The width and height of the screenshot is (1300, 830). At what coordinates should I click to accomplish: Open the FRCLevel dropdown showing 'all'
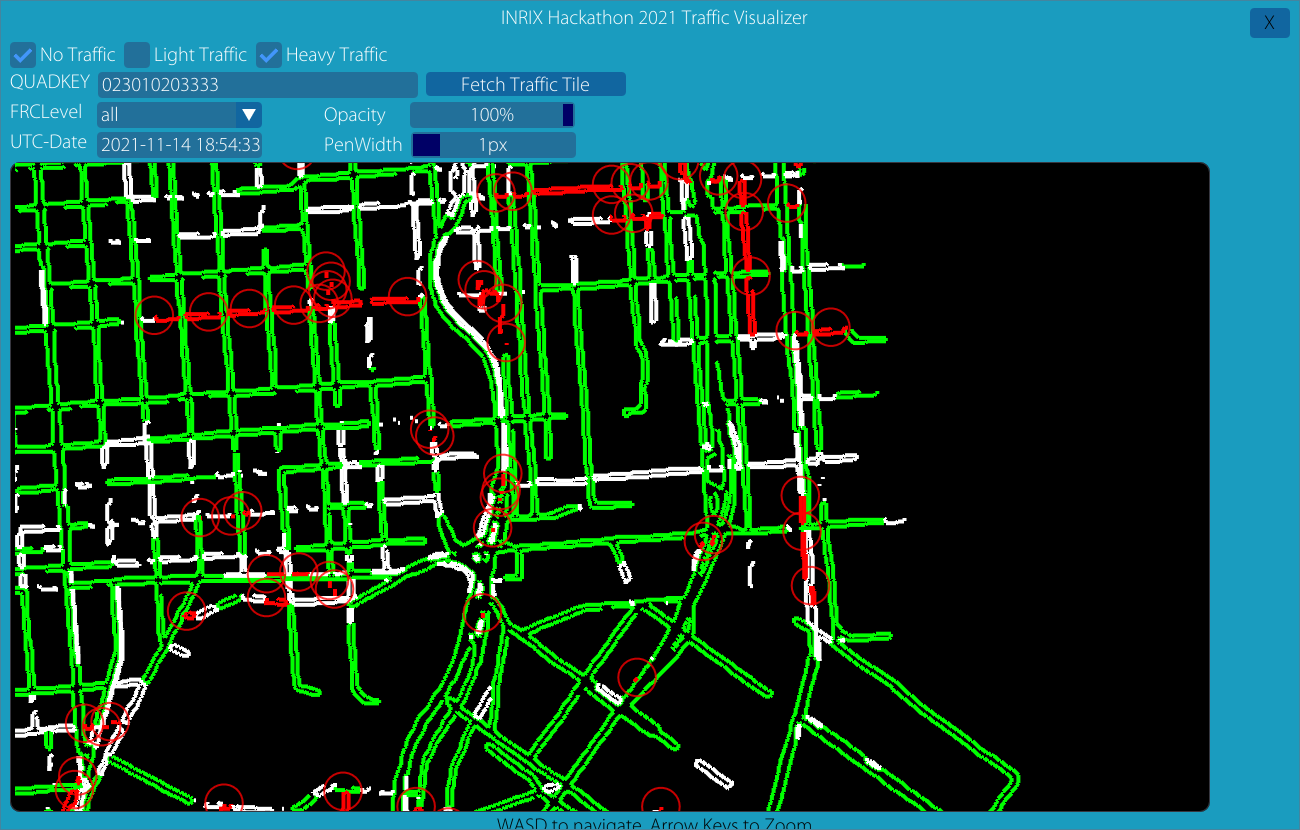coord(179,115)
